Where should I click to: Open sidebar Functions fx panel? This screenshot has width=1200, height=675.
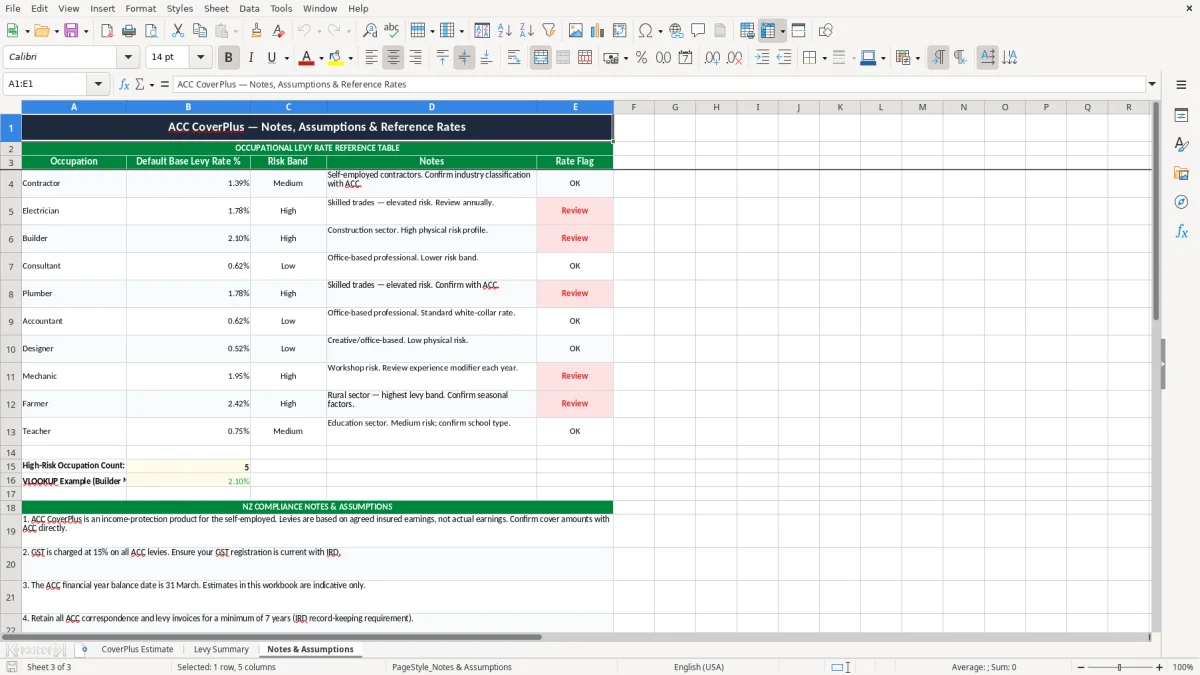[1181, 231]
